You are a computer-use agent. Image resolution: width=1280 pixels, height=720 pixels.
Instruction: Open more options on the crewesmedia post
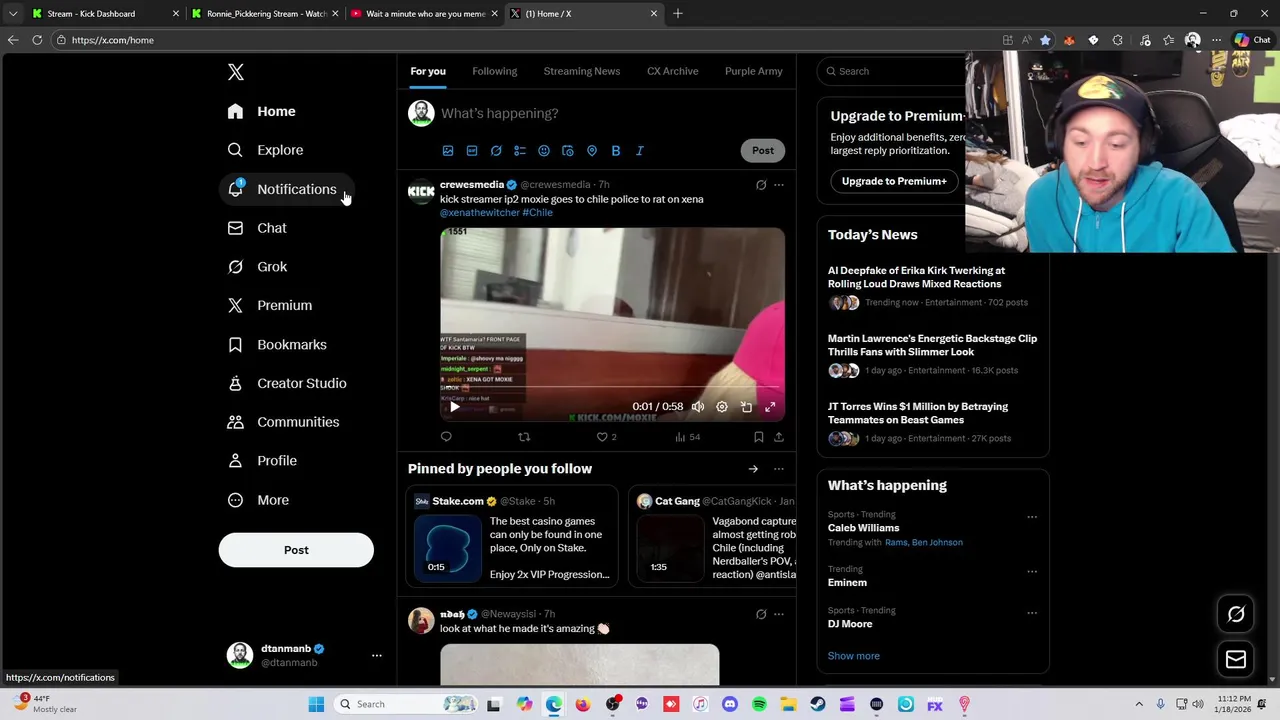[x=779, y=185]
